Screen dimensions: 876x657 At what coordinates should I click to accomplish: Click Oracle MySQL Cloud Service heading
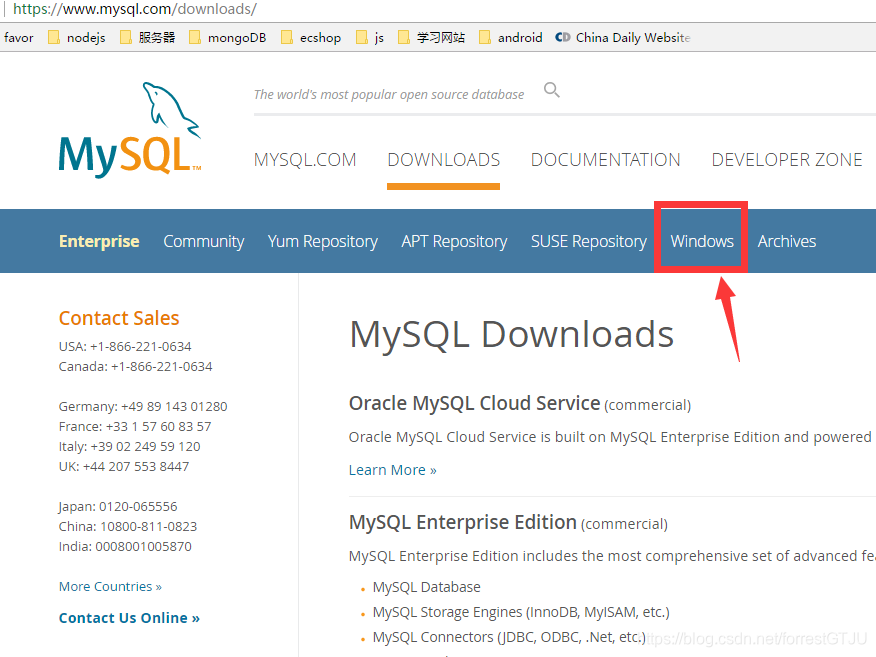[x=474, y=403]
